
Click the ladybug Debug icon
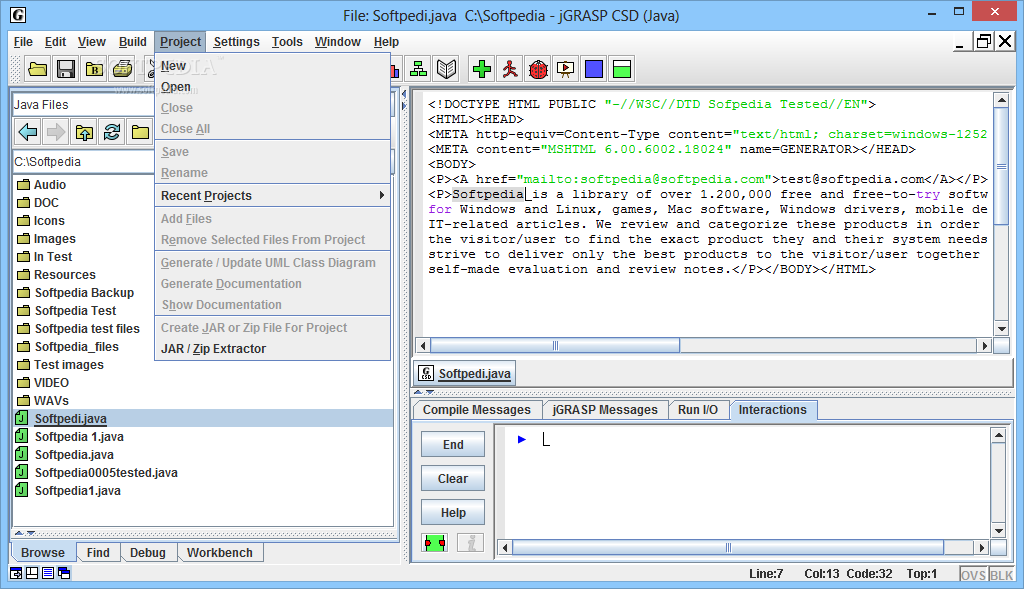pos(538,69)
